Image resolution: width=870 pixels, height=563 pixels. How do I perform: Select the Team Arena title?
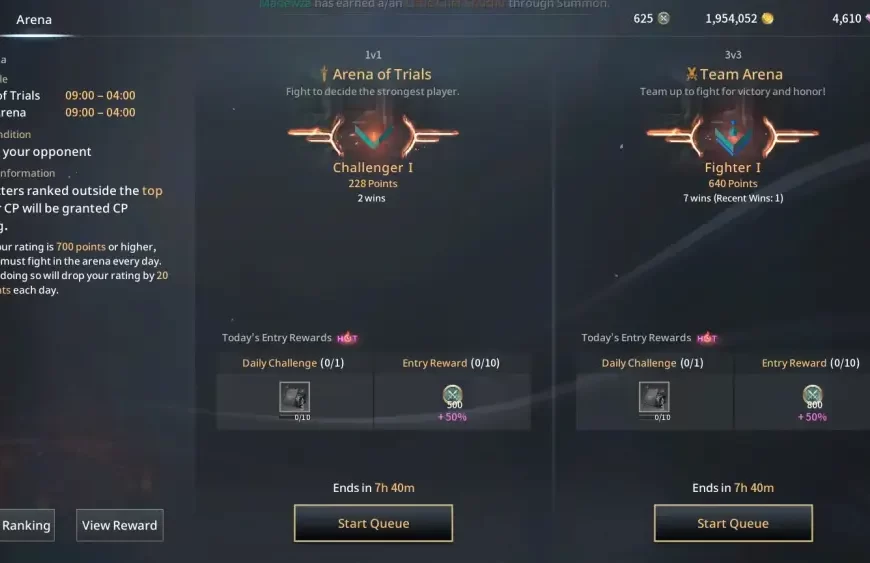point(741,74)
